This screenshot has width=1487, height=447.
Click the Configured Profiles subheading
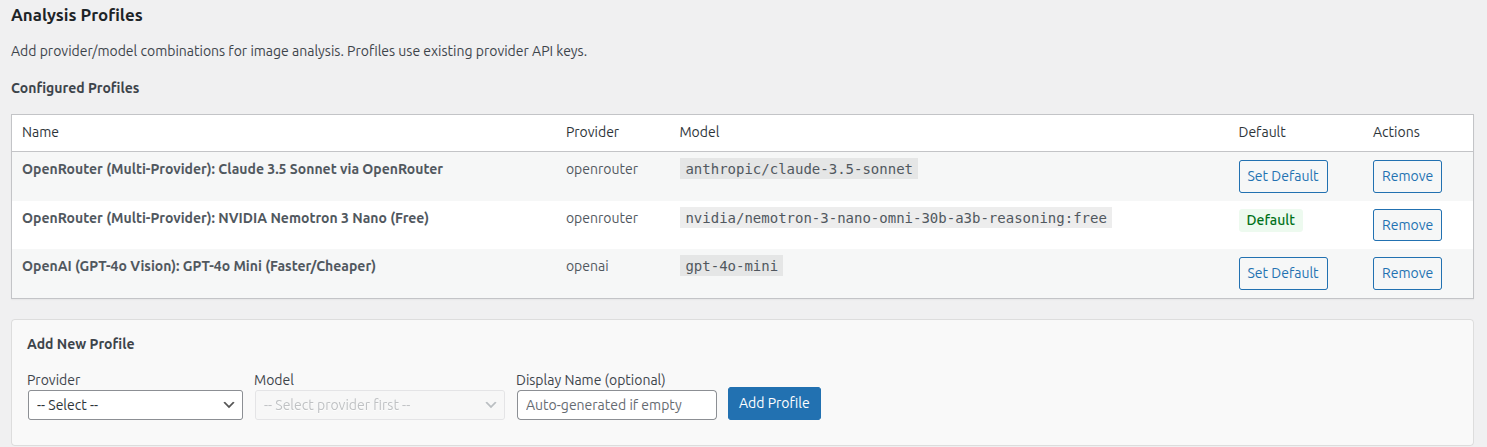pyautogui.click(x=75, y=88)
